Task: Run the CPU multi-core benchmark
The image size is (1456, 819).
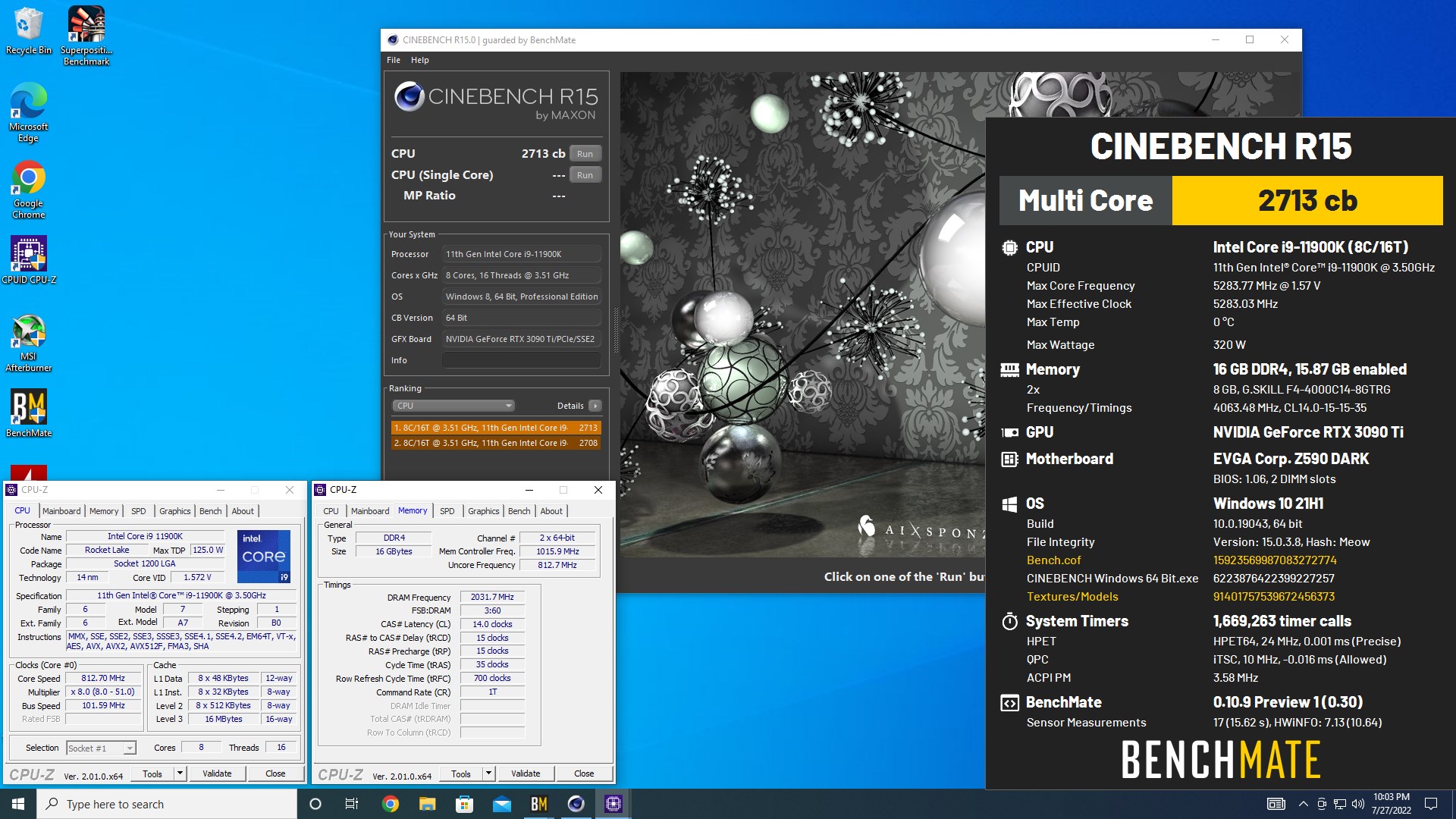Action: point(585,153)
